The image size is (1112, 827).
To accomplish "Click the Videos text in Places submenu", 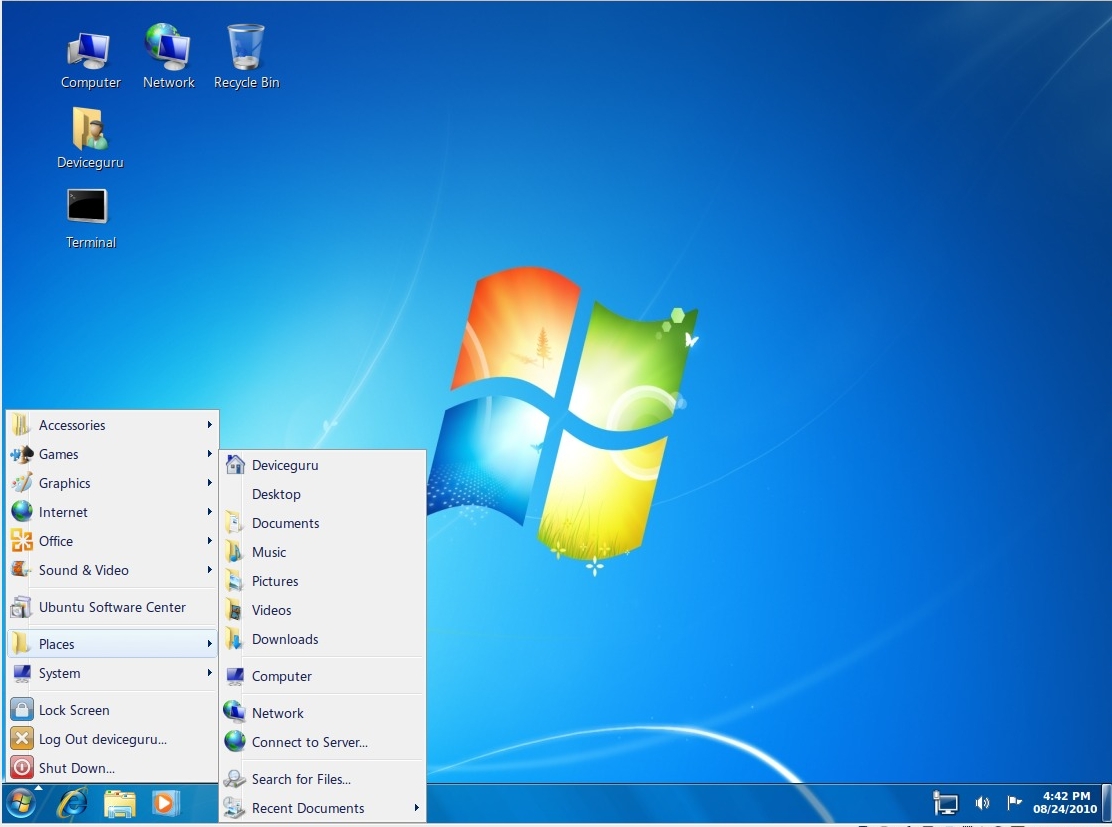I will [x=272, y=610].
